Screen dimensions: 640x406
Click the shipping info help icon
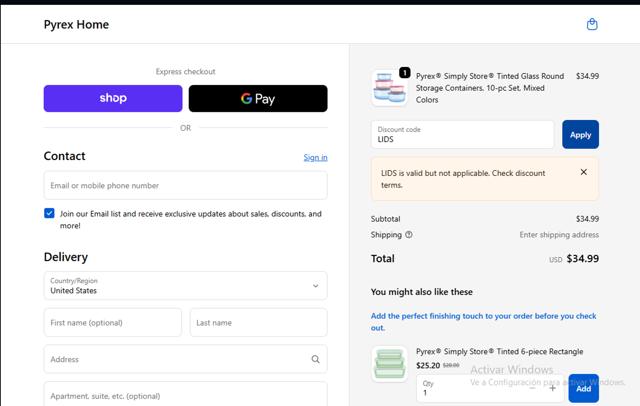pyautogui.click(x=409, y=235)
